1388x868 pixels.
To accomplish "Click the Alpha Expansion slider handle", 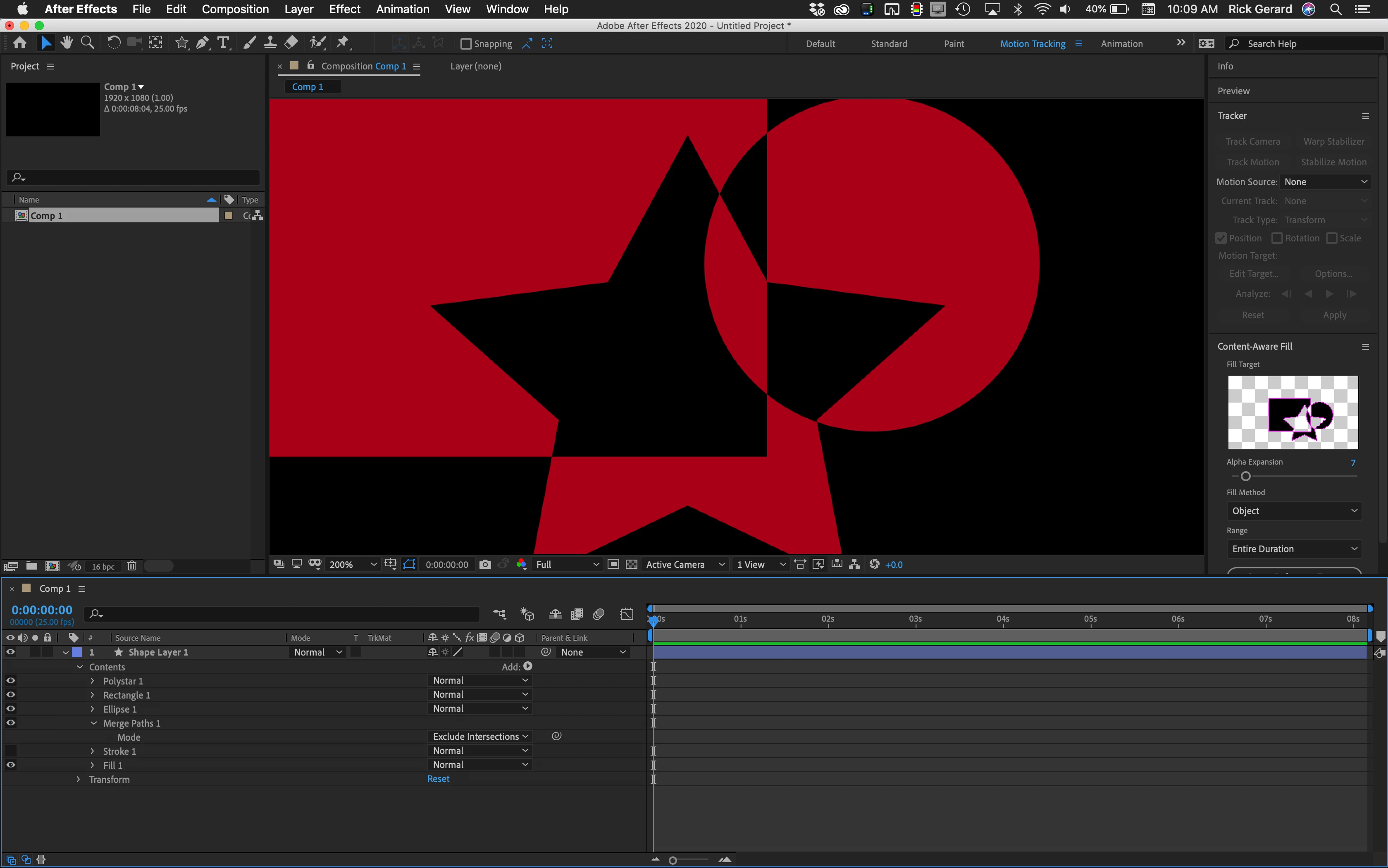I will (x=1245, y=477).
